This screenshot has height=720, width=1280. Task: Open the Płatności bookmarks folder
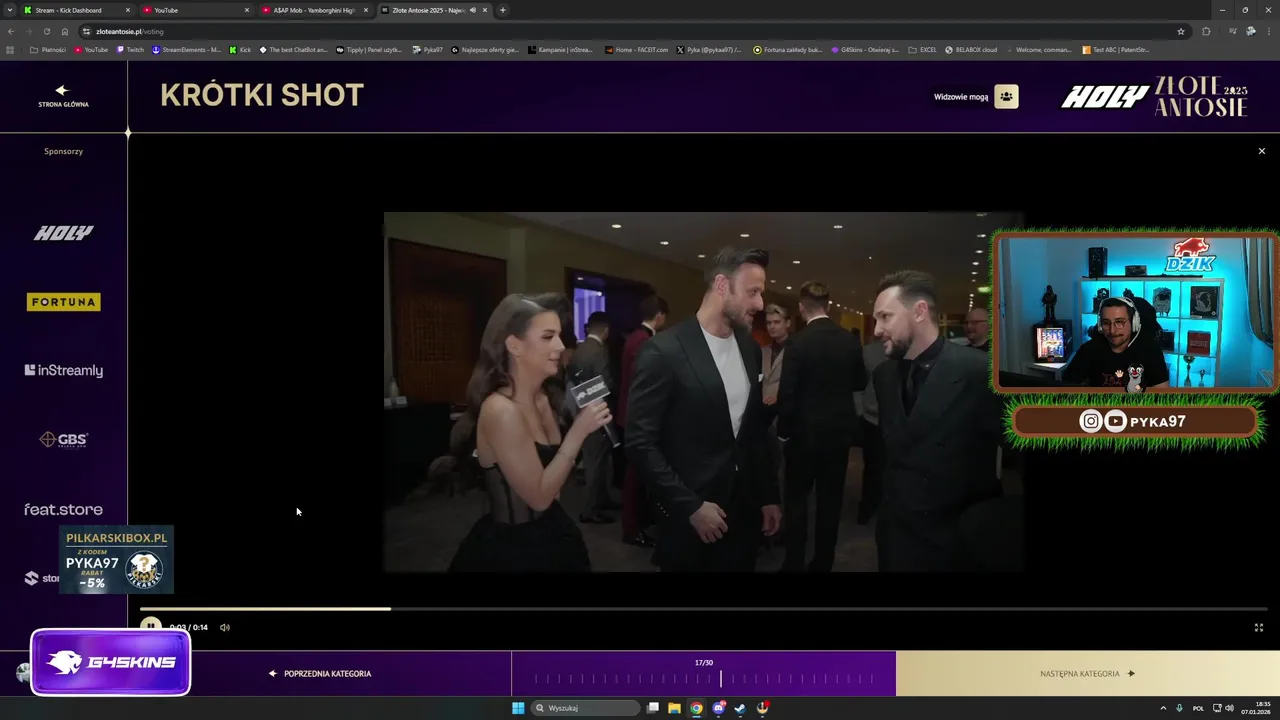coord(47,49)
